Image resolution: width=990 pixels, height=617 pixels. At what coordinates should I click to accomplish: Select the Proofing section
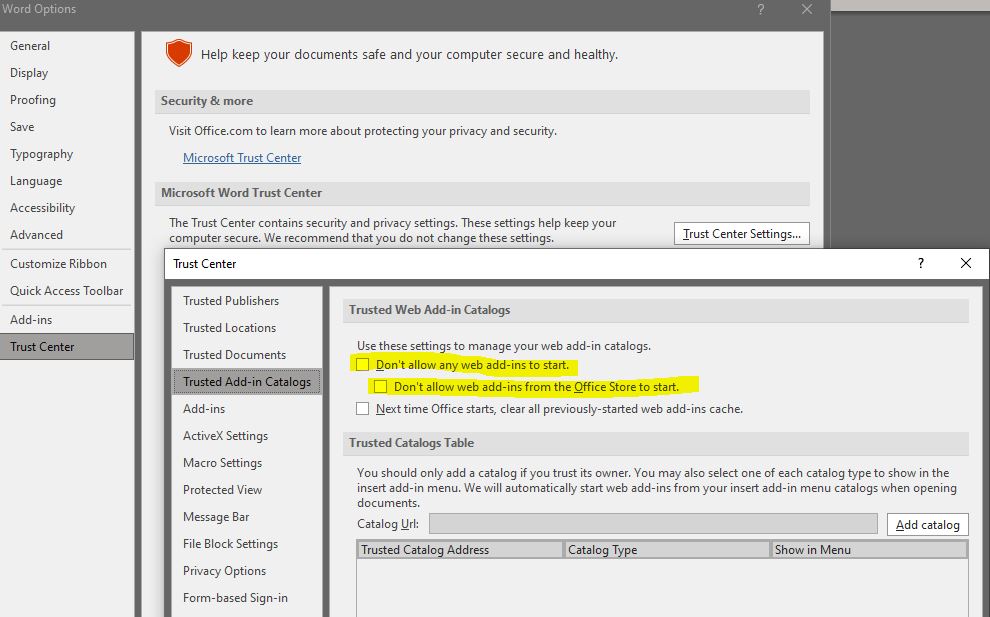coord(33,99)
